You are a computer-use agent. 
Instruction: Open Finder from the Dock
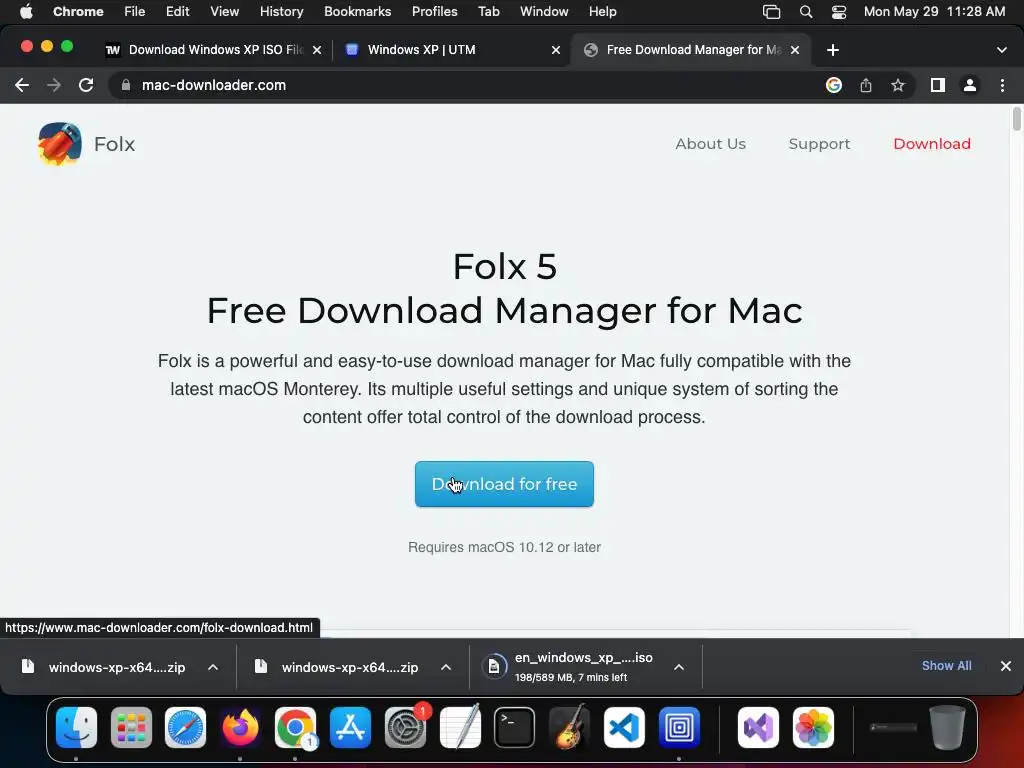pos(76,728)
